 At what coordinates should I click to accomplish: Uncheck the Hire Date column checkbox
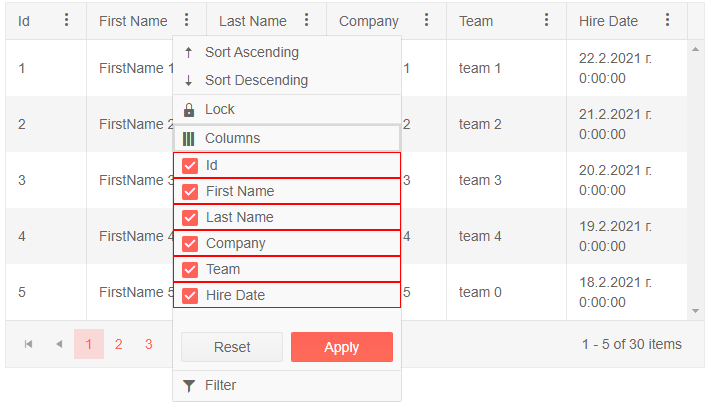(x=190, y=295)
